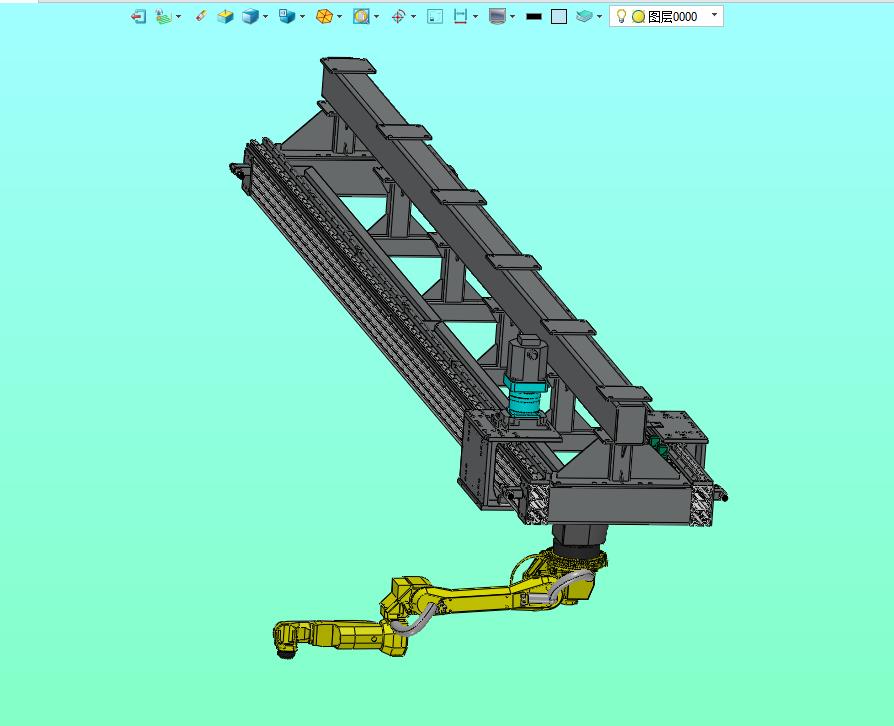Click the dimension measure icon

pyautogui.click(x=460, y=17)
